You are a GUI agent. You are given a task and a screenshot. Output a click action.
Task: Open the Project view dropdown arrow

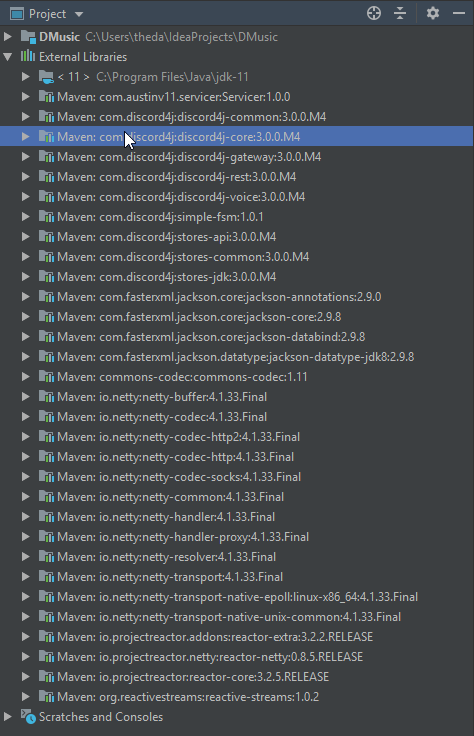click(79, 14)
